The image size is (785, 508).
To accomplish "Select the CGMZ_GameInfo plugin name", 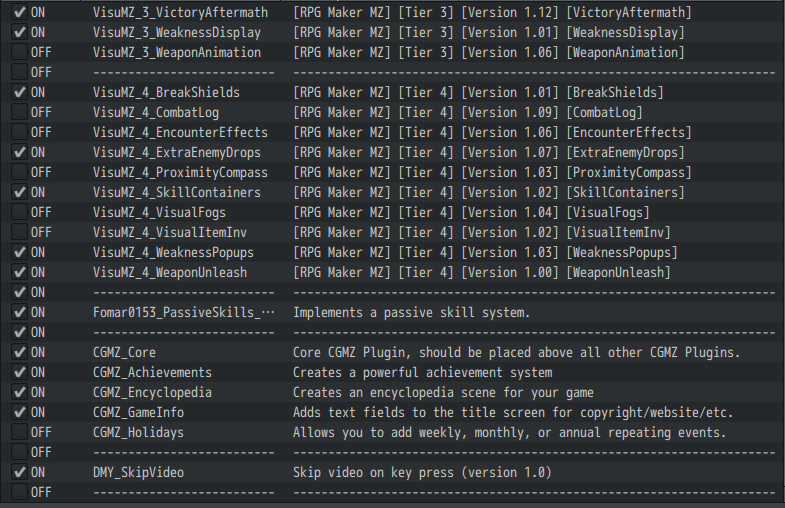I will point(138,413).
